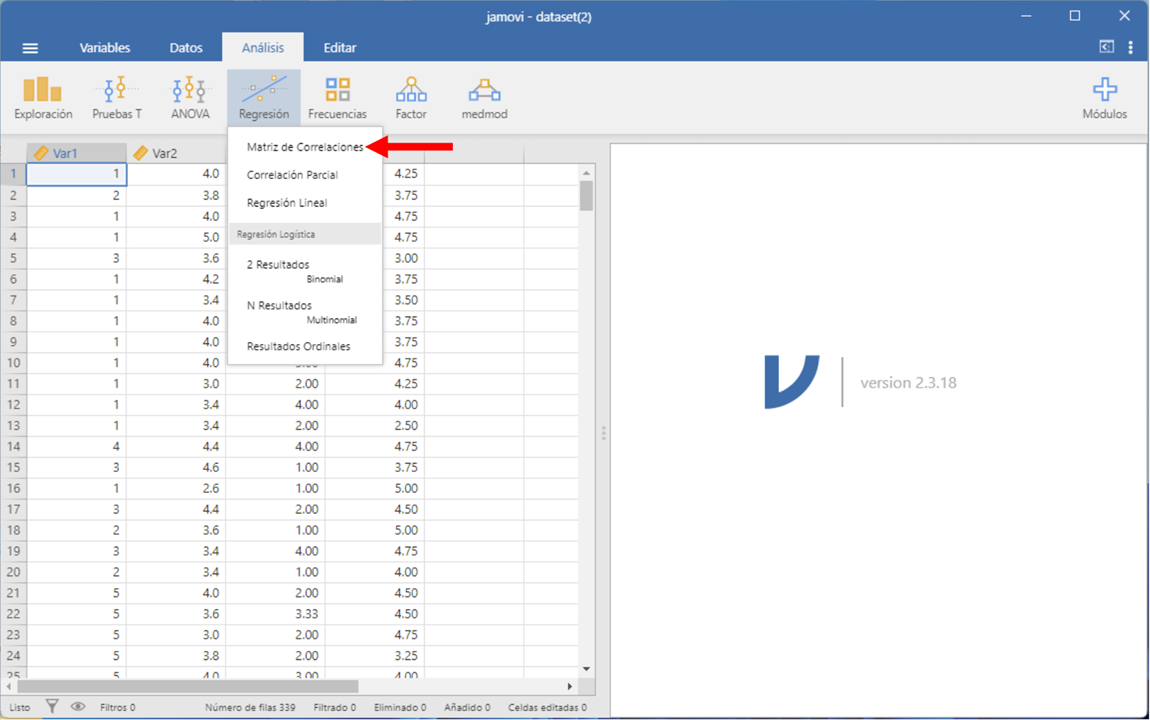The height and width of the screenshot is (720, 1150).
Task: Open the Factor analysis menu
Action: pyautogui.click(x=411, y=98)
